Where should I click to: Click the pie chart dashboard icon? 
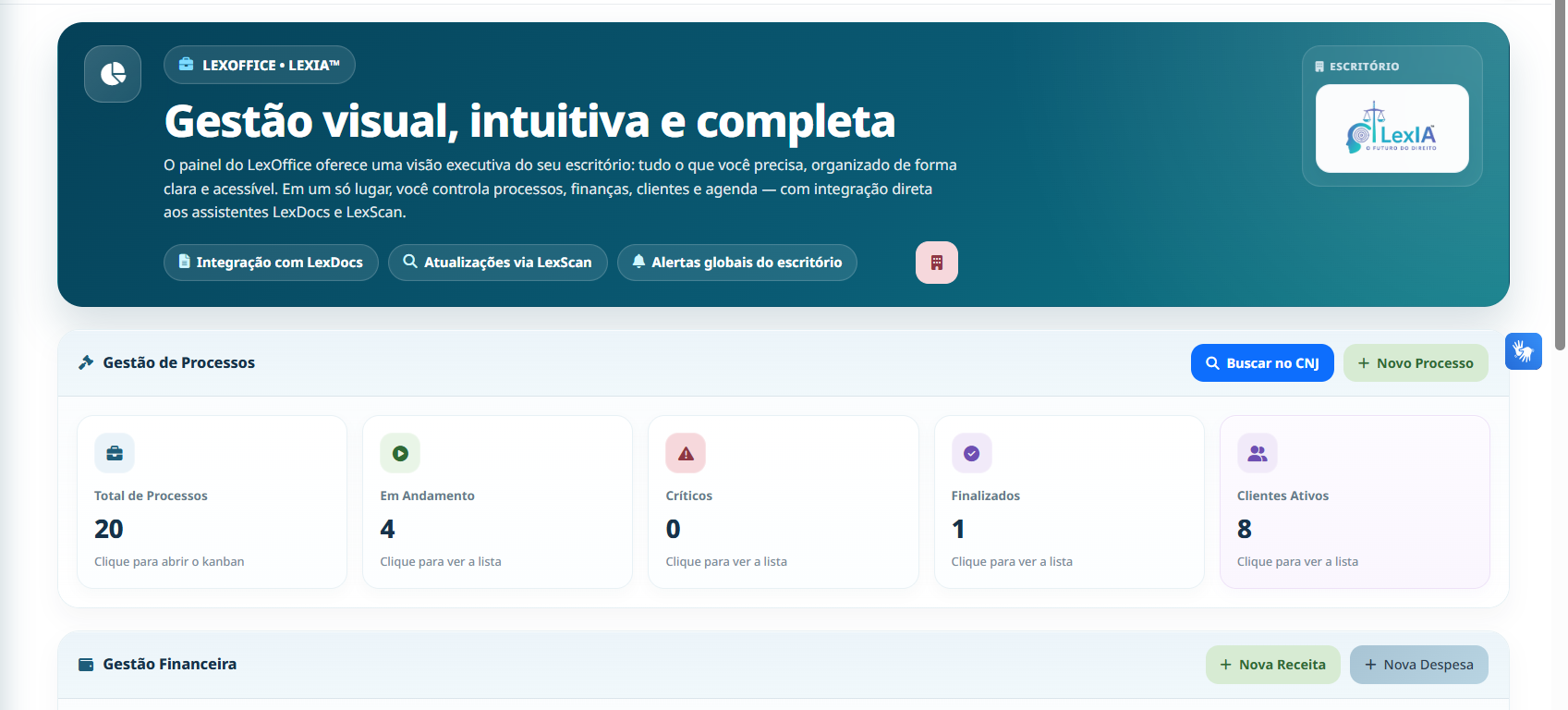pyautogui.click(x=113, y=74)
